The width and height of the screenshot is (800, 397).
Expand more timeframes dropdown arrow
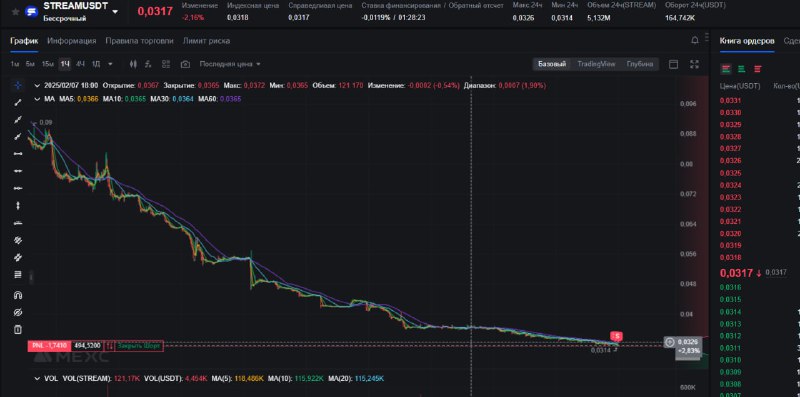111,64
